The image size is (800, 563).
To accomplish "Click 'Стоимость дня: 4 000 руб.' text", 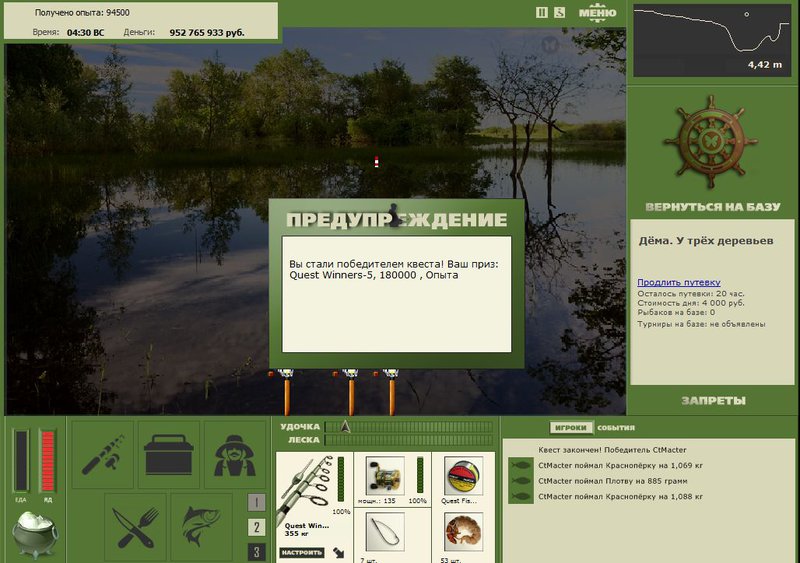I will click(691, 303).
